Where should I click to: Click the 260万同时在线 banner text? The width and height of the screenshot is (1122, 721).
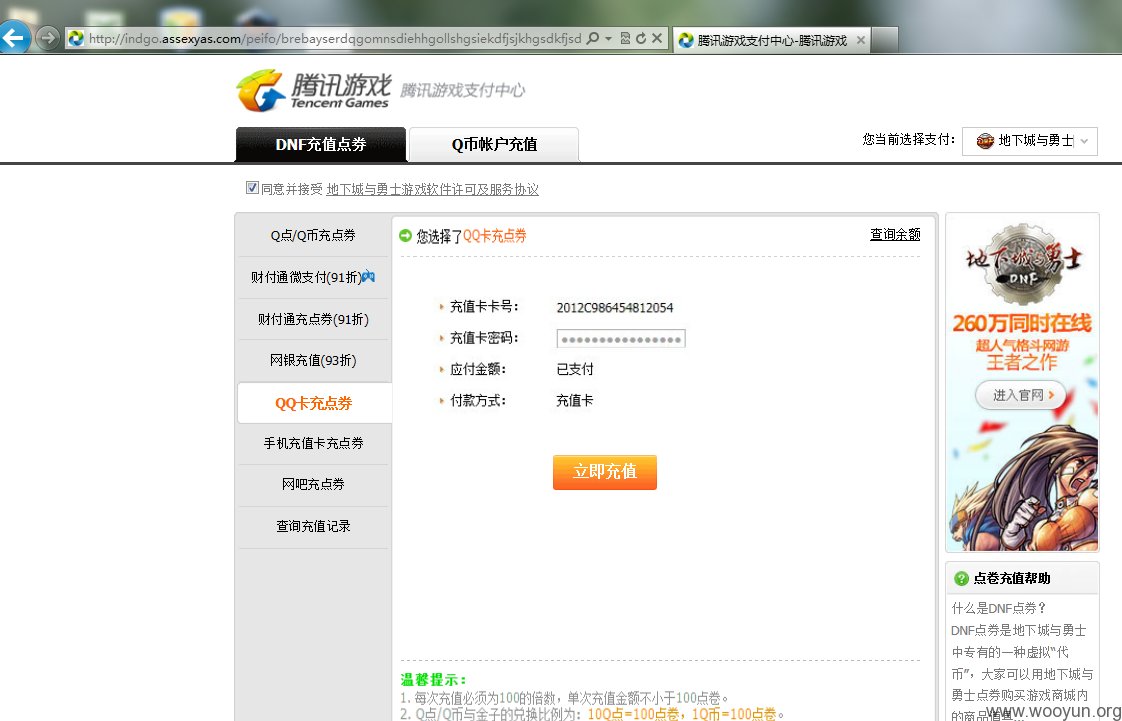[1022, 323]
